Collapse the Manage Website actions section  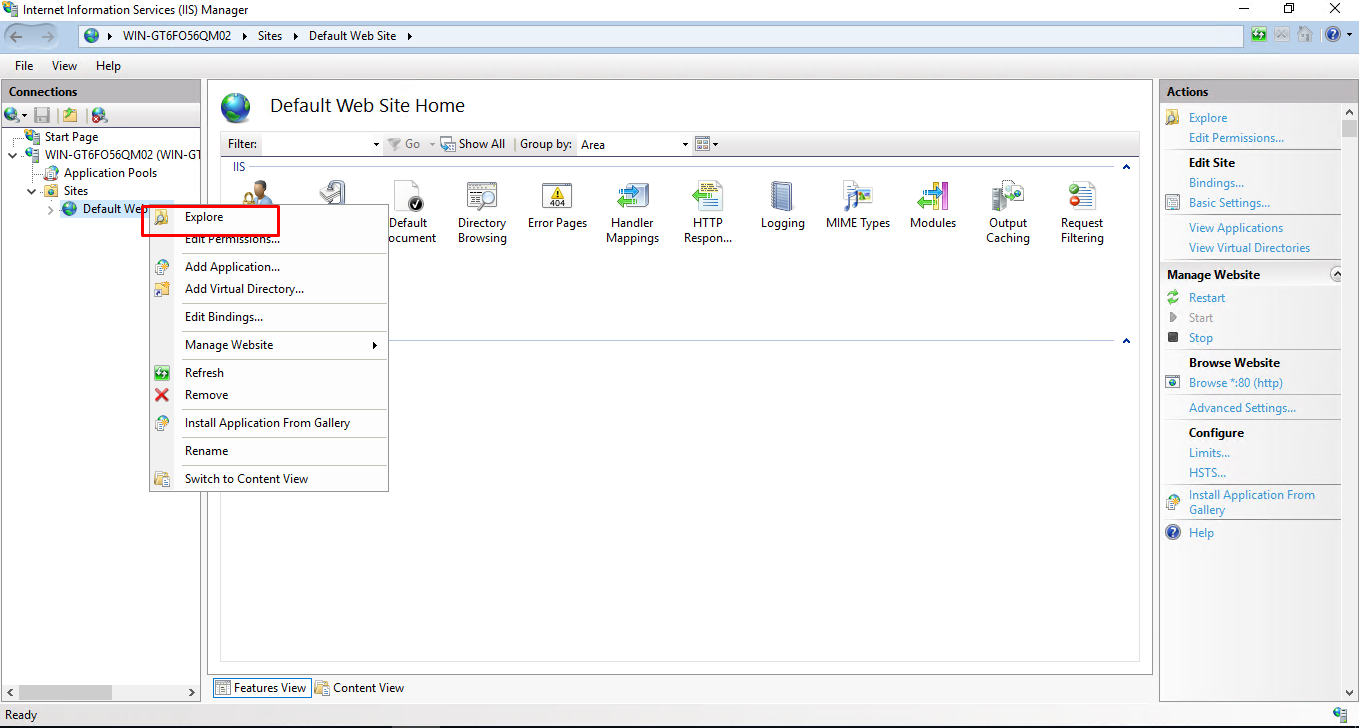pos(1335,274)
